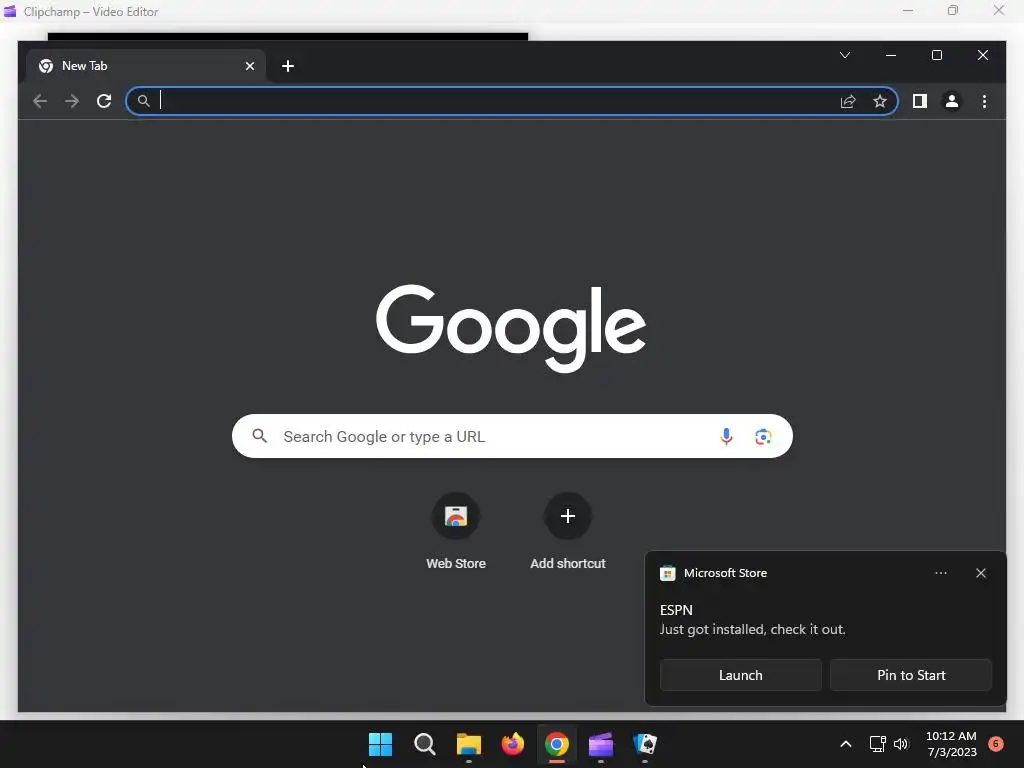Select the New Tab tab
The width and height of the screenshot is (1024, 768).
click(x=145, y=66)
